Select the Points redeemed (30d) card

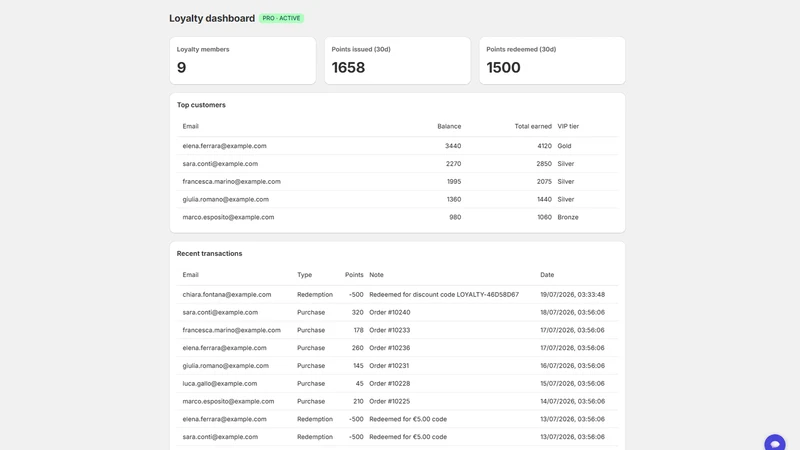pyautogui.click(x=552, y=60)
